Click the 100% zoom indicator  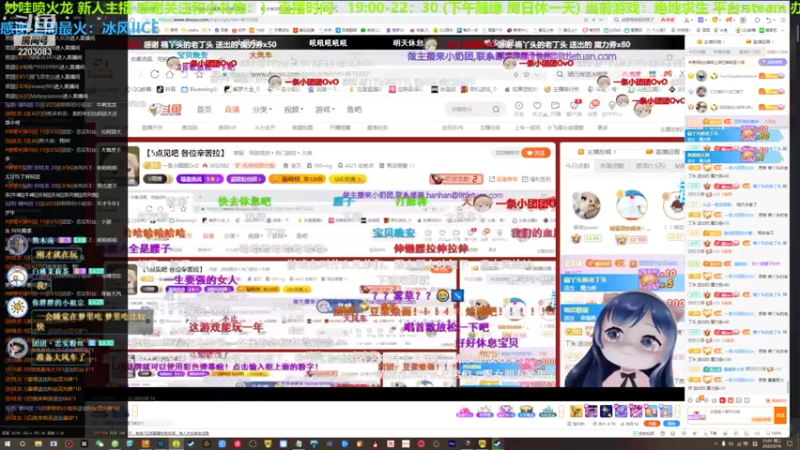tap(774, 433)
